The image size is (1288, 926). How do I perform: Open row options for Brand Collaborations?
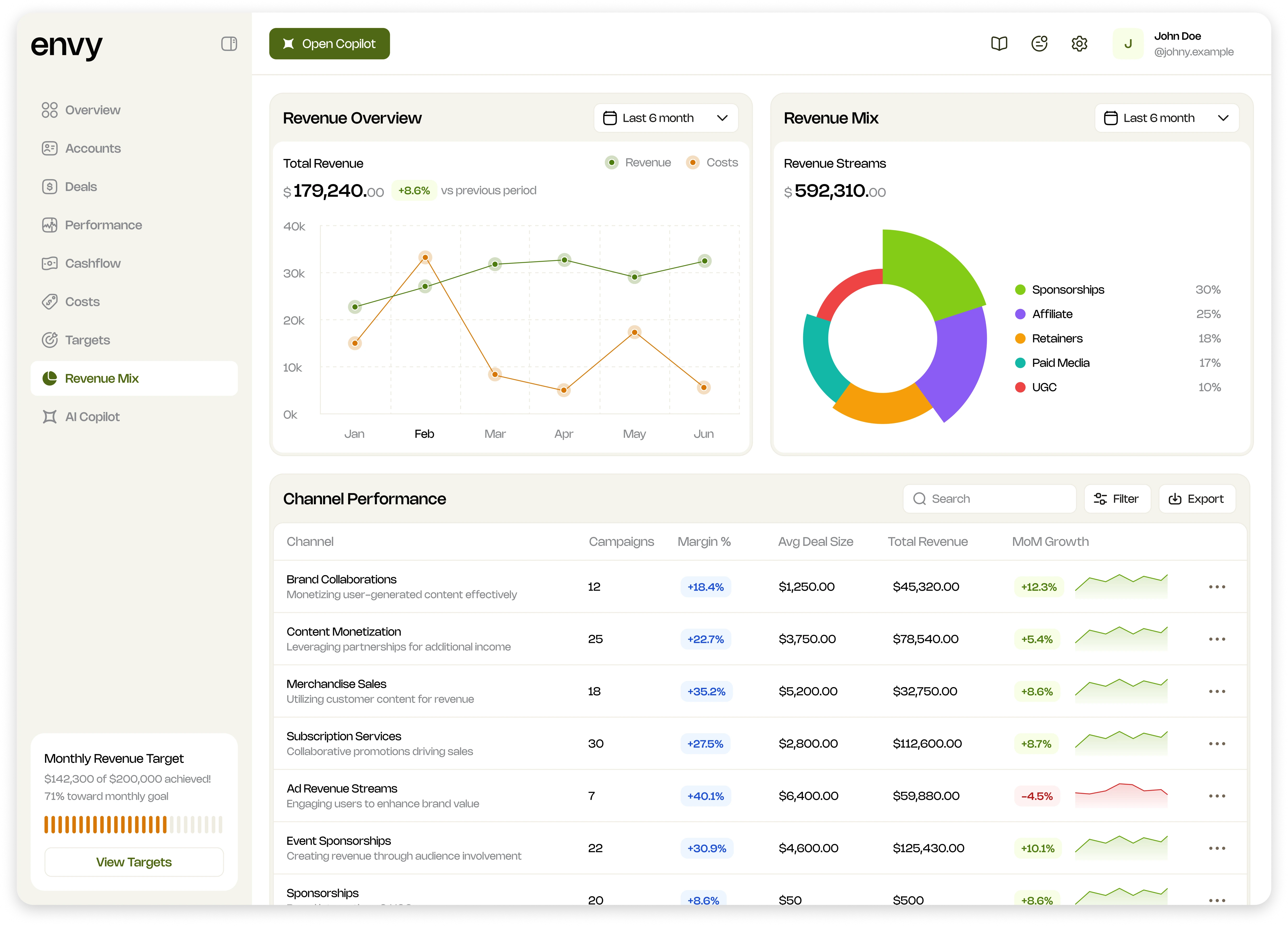(x=1217, y=587)
